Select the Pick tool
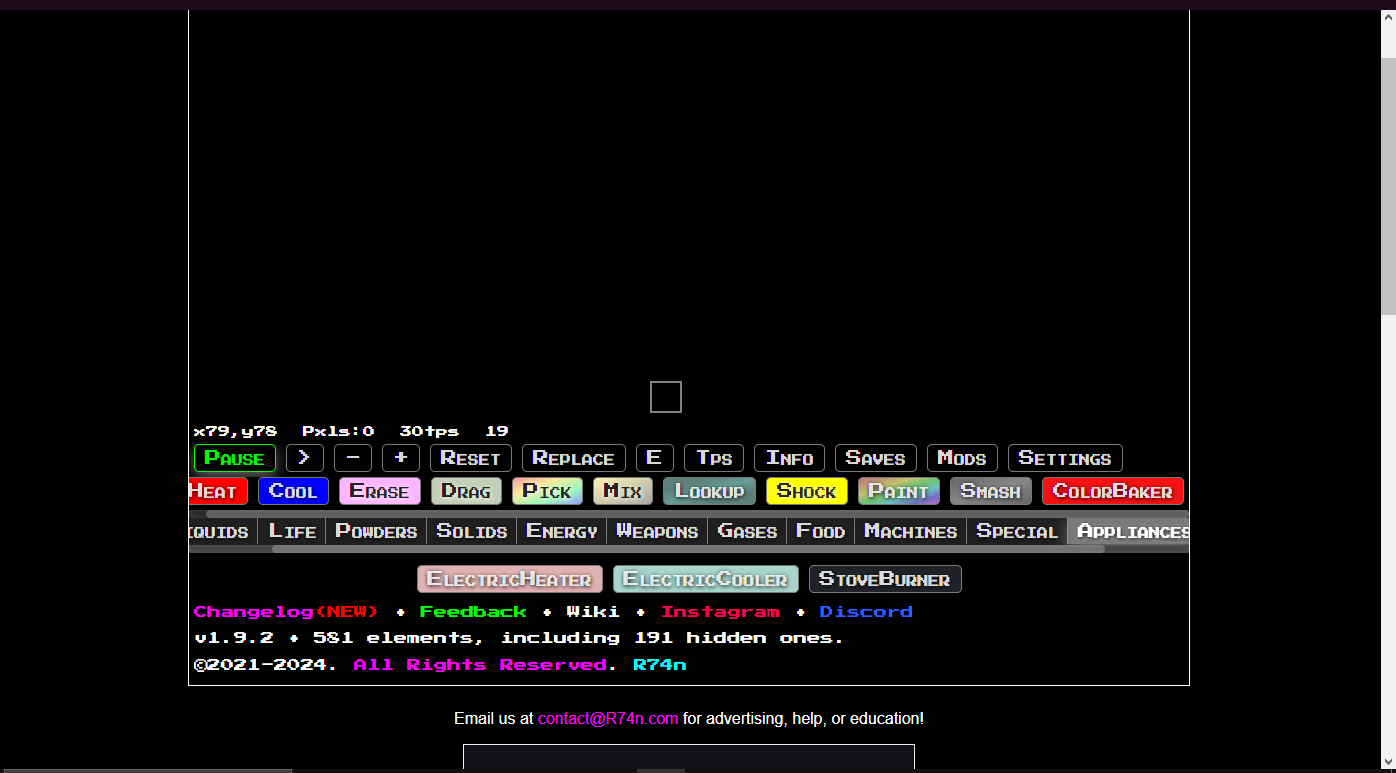 tap(547, 491)
